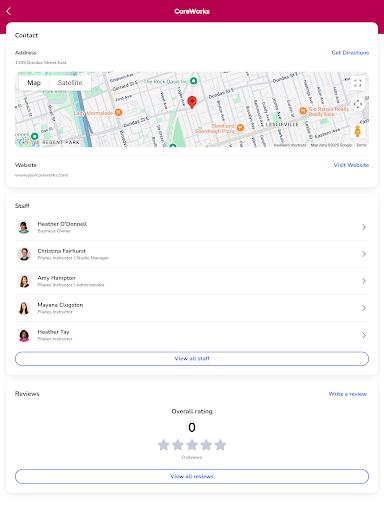Open map Terms link
The width and height of the screenshot is (384, 512).
[x=362, y=145]
